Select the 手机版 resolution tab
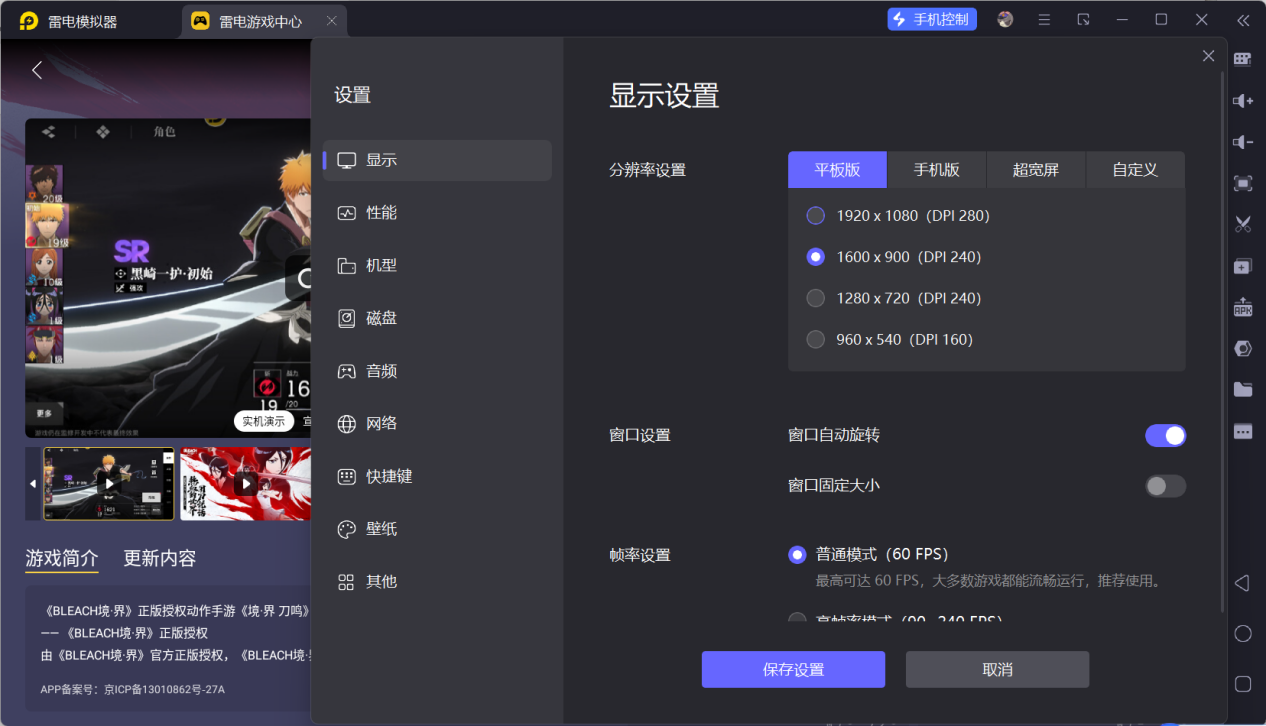This screenshot has width=1266, height=726. (936, 169)
